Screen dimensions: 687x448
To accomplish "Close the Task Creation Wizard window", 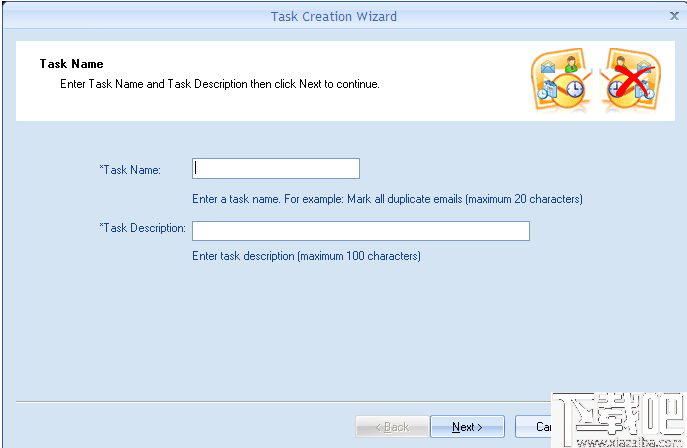I will [x=674, y=16].
